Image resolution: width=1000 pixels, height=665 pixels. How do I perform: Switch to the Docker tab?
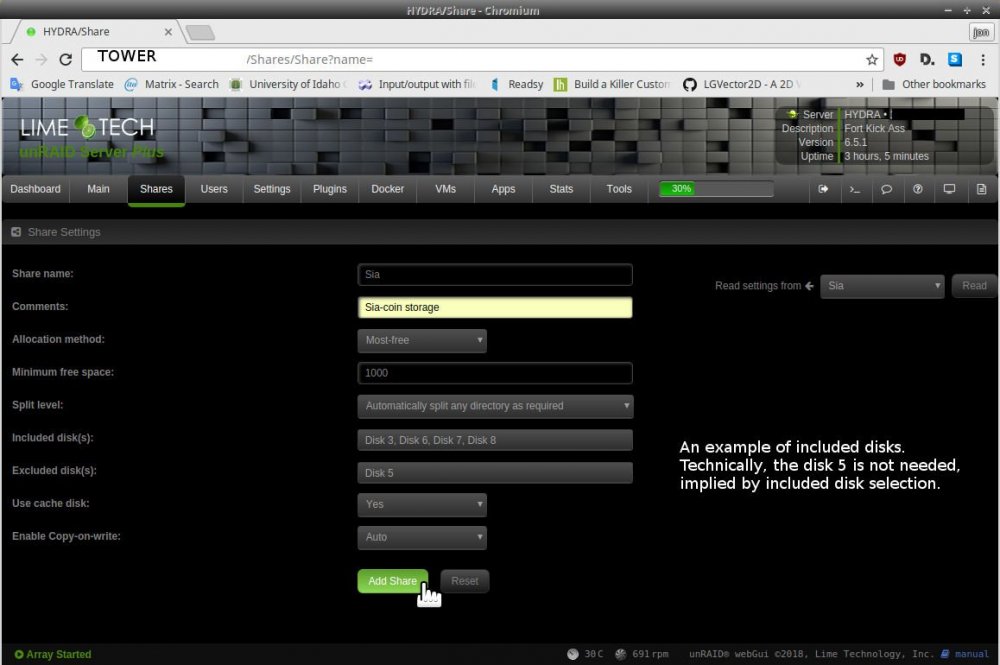pyautogui.click(x=388, y=189)
